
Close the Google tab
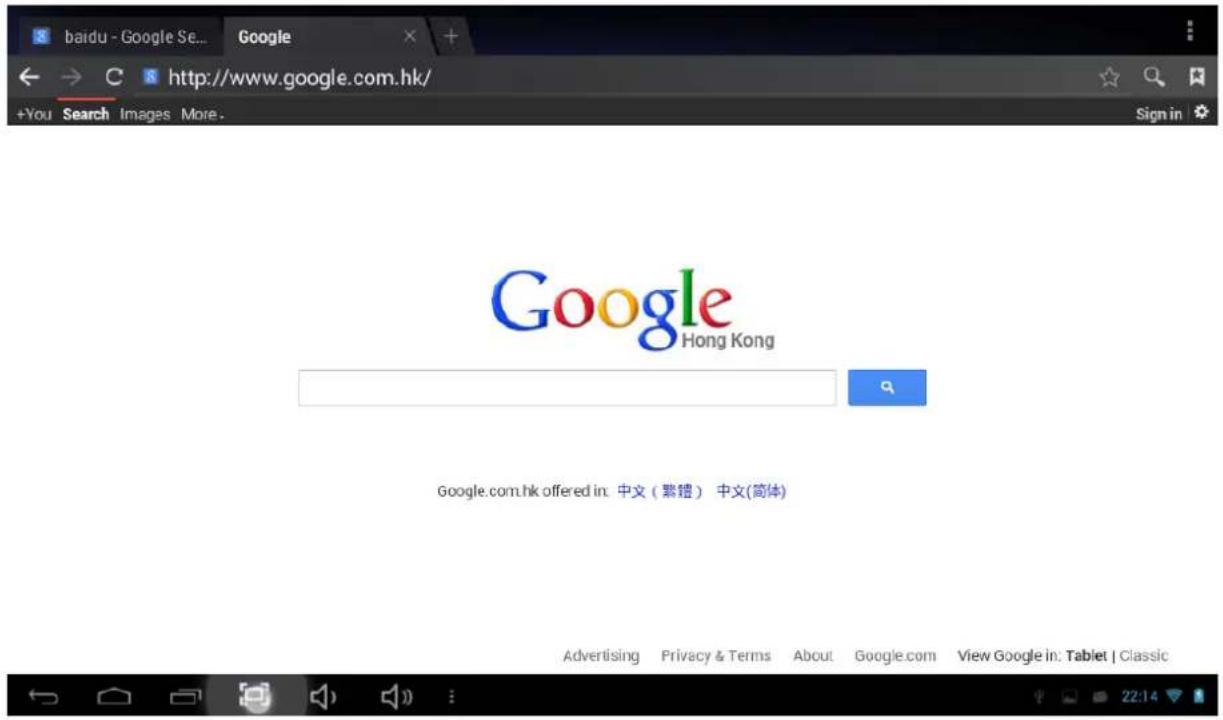click(x=408, y=37)
